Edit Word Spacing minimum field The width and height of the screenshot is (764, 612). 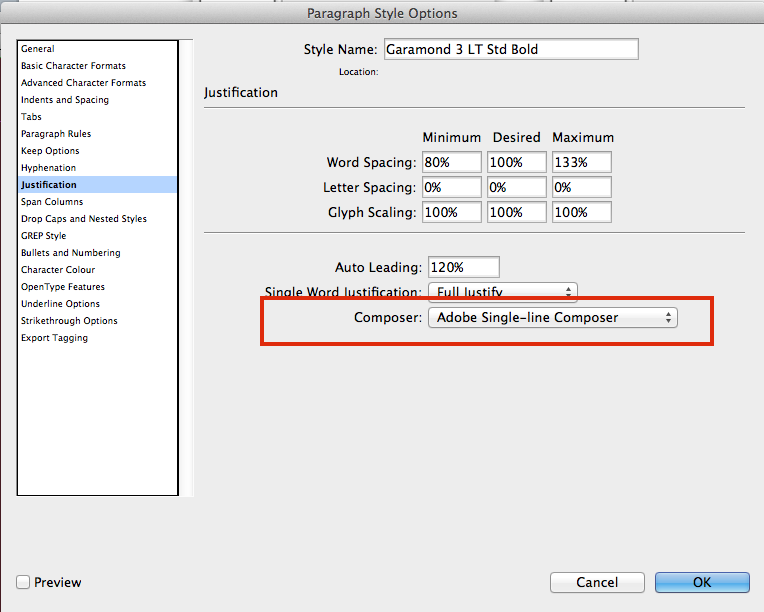(x=452, y=162)
